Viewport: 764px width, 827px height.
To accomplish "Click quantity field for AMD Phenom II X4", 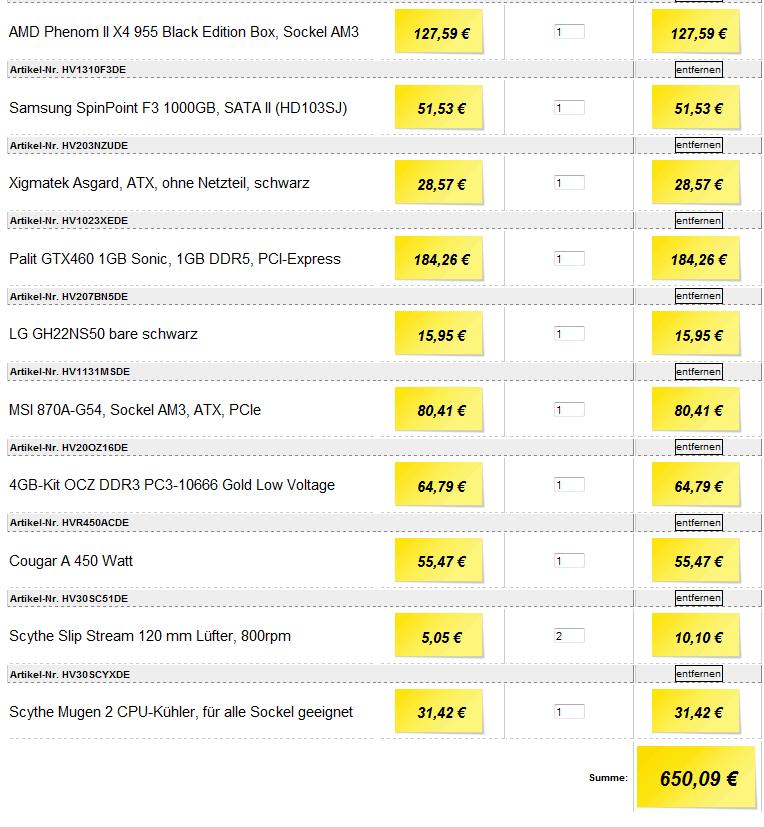I will (569, 32).
